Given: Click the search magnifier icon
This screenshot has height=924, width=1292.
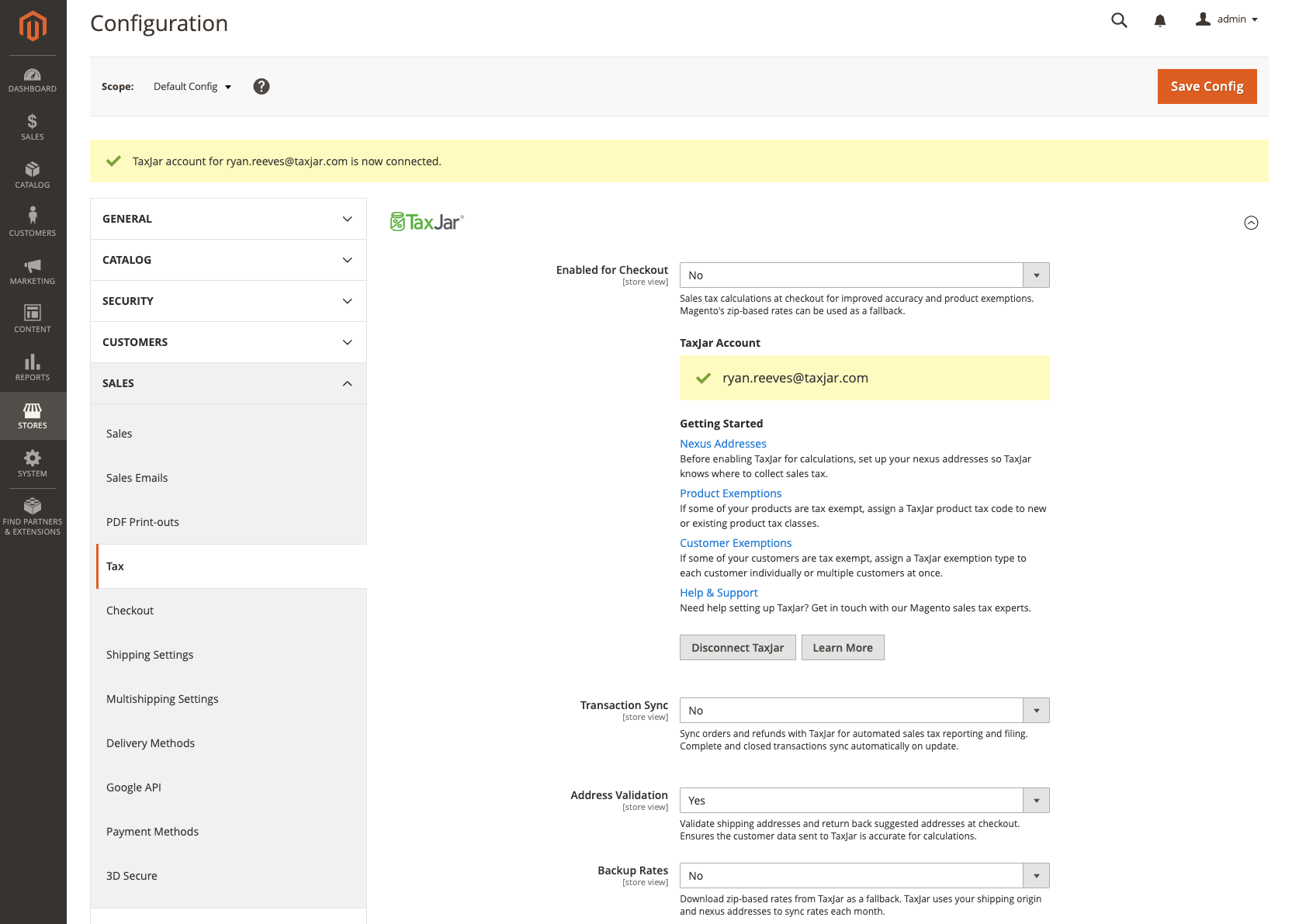Looking at the screenshot, I should (x=1119, y=20).
